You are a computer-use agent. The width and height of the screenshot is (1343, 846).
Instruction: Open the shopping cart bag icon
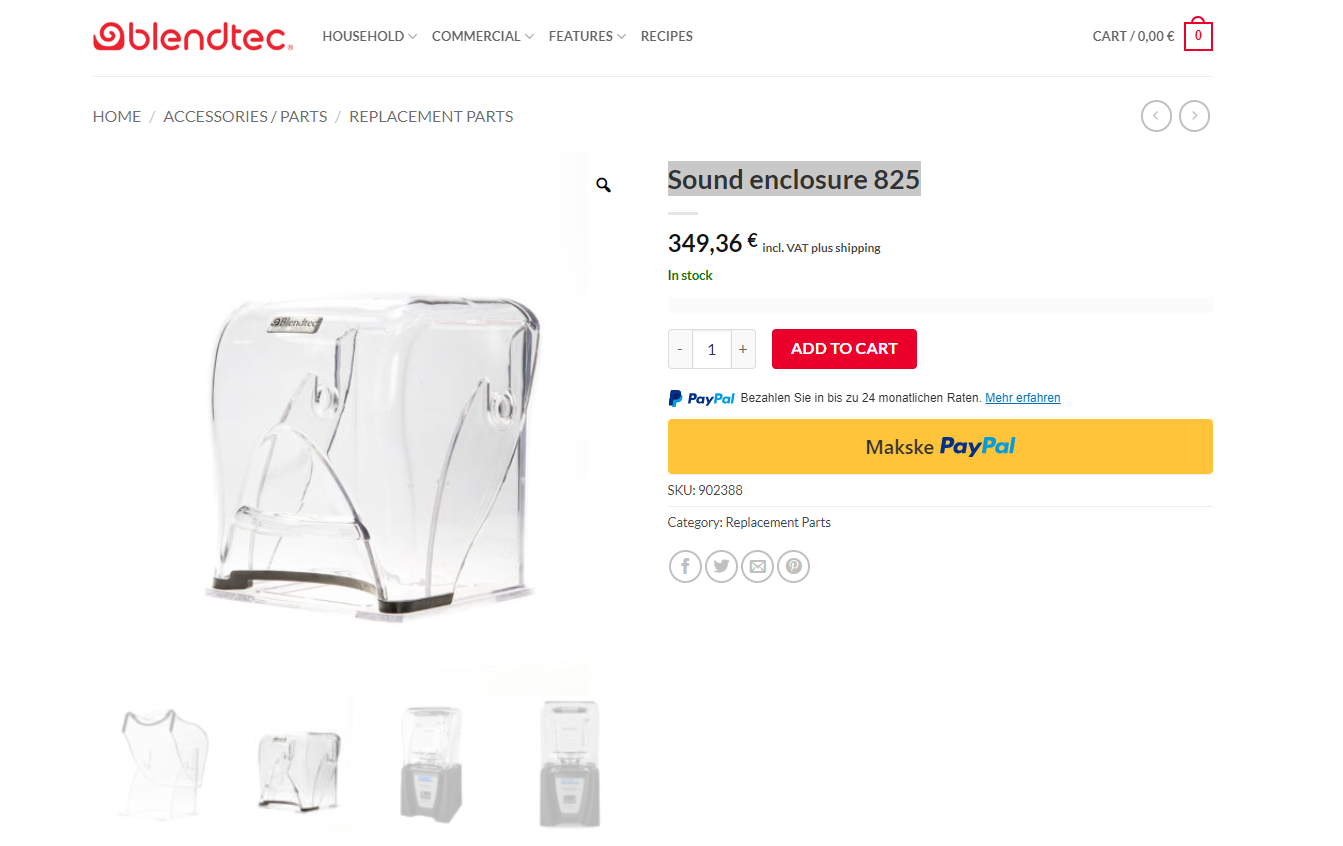(x=1198, y=35)
